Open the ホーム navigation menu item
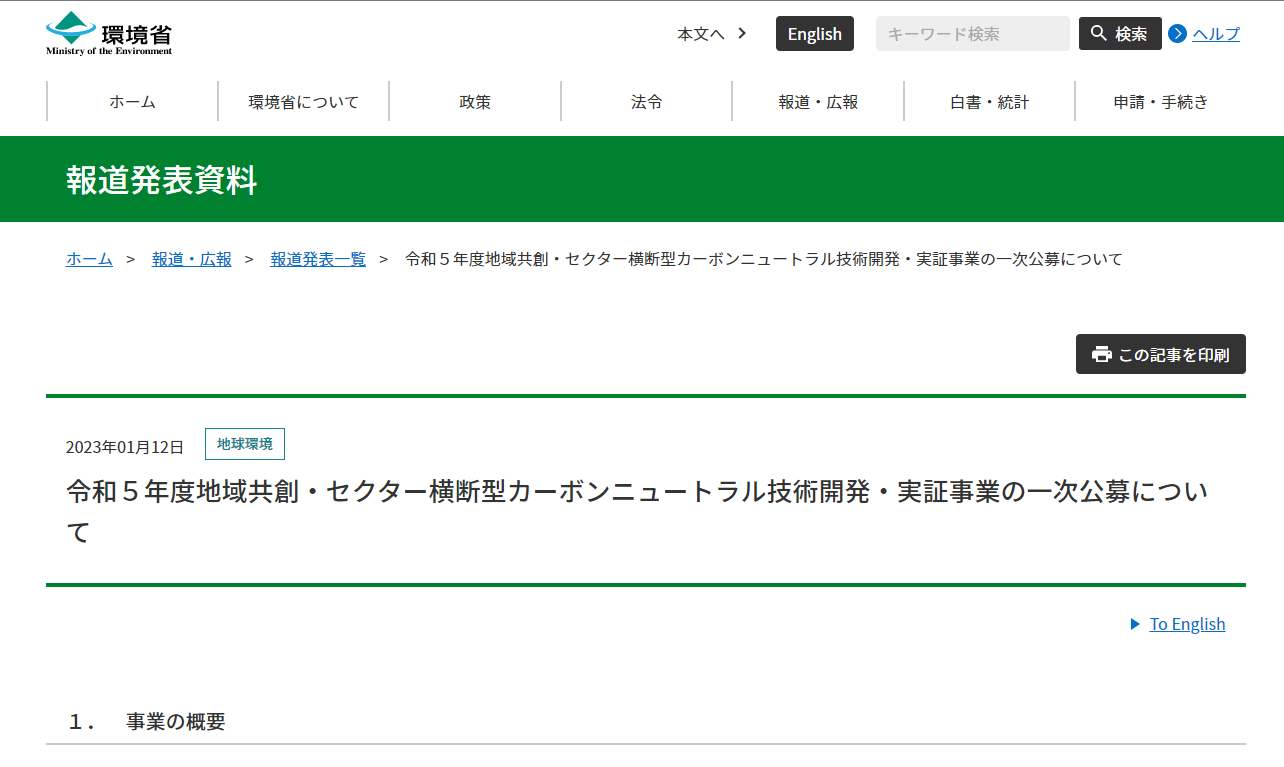This screenshot has width=1284, height=767. [132, 102]
